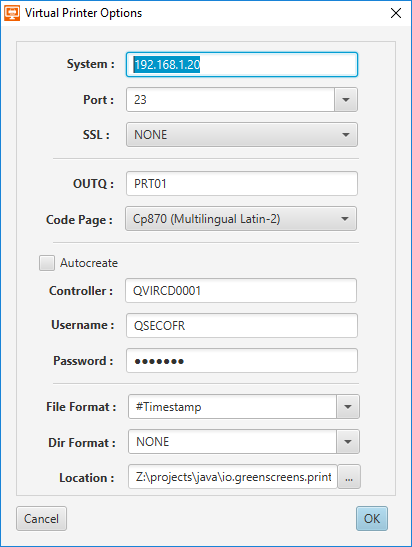
Task: Expand the SSL dropdown showing NONE
Action: (242, 135)
